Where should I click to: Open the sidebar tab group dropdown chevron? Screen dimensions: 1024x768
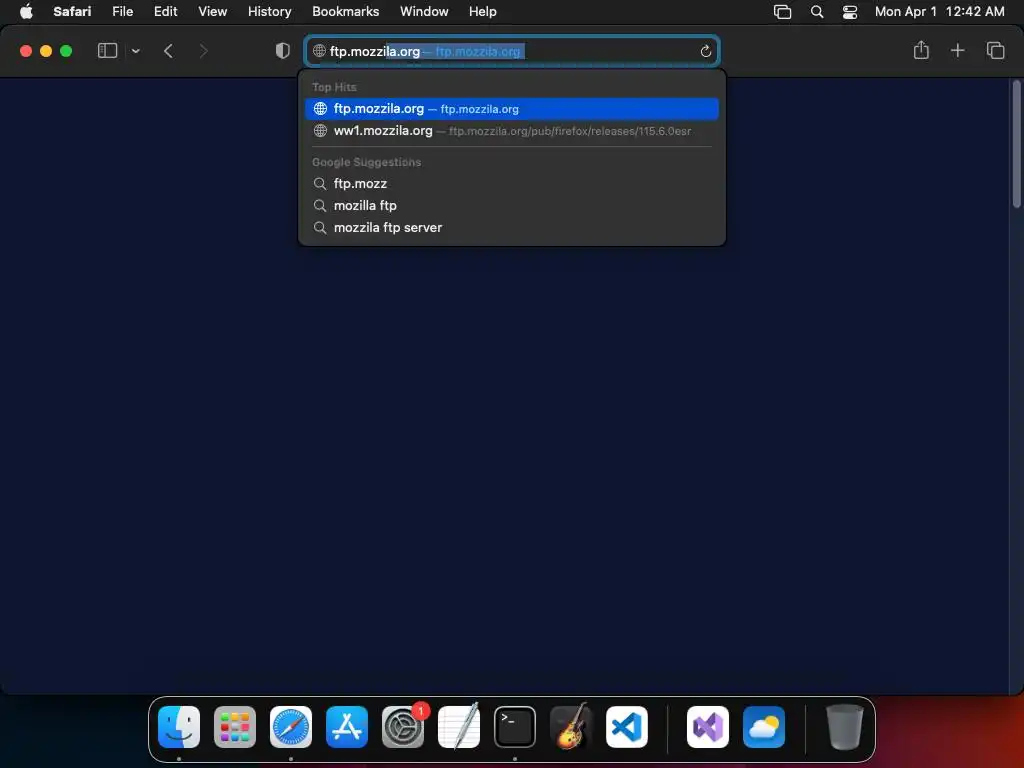[136, 51]
